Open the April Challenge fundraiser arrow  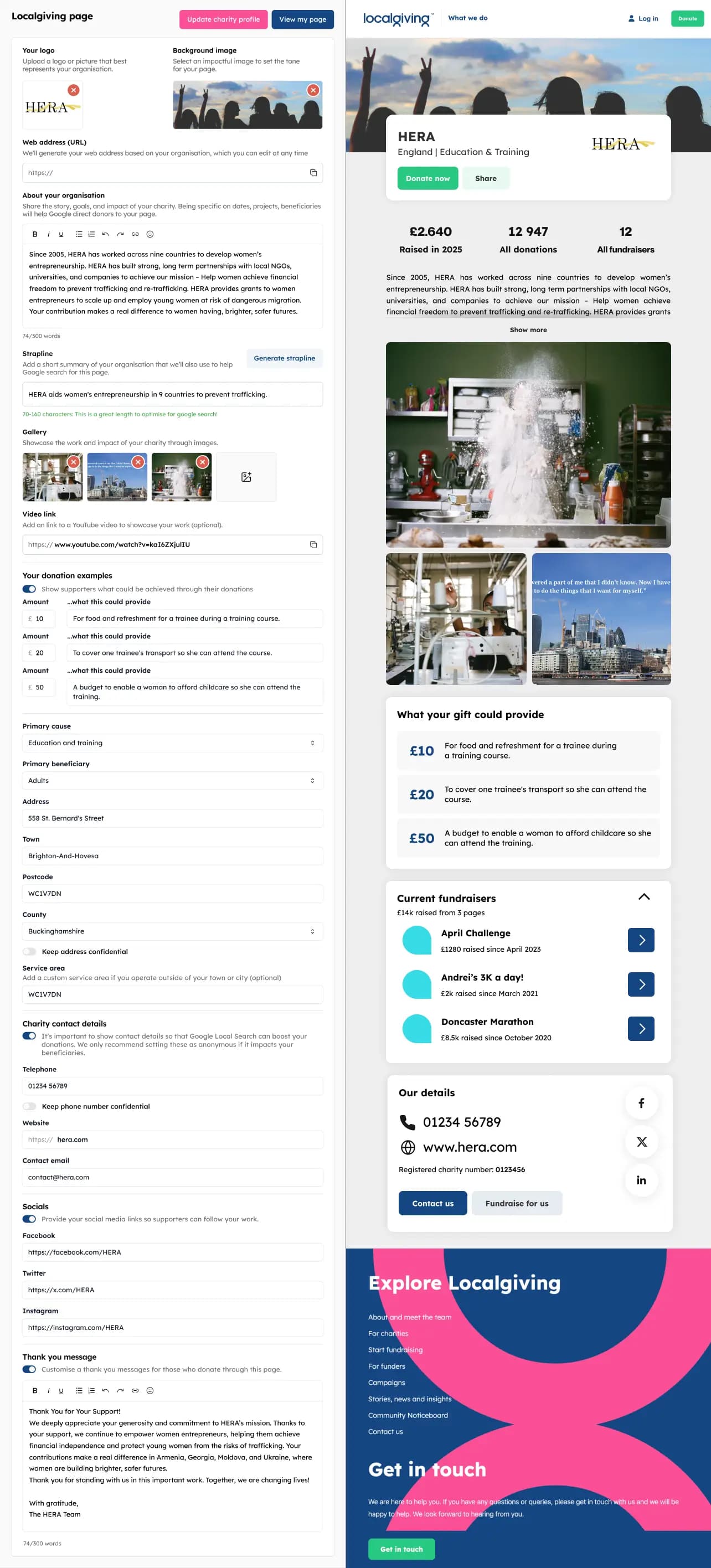coord(641,941)
